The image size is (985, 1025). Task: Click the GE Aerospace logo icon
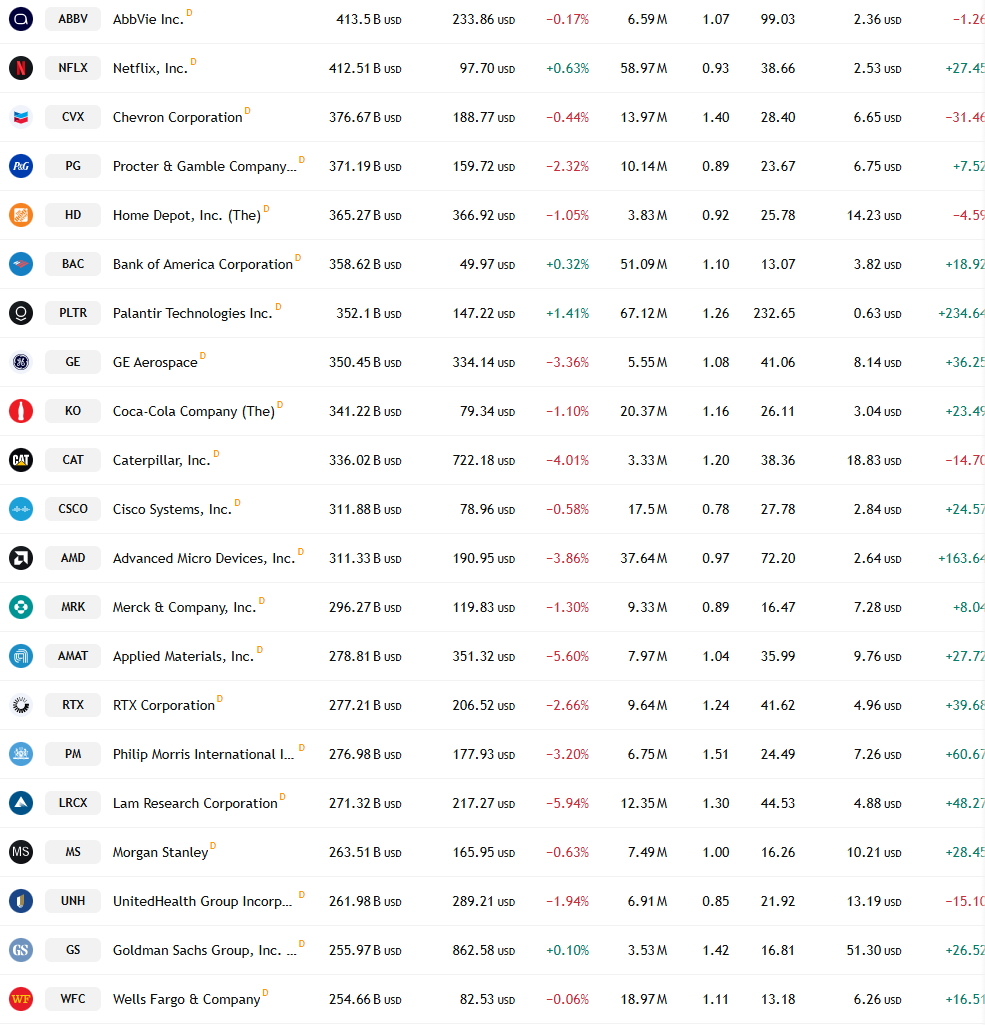21,362
